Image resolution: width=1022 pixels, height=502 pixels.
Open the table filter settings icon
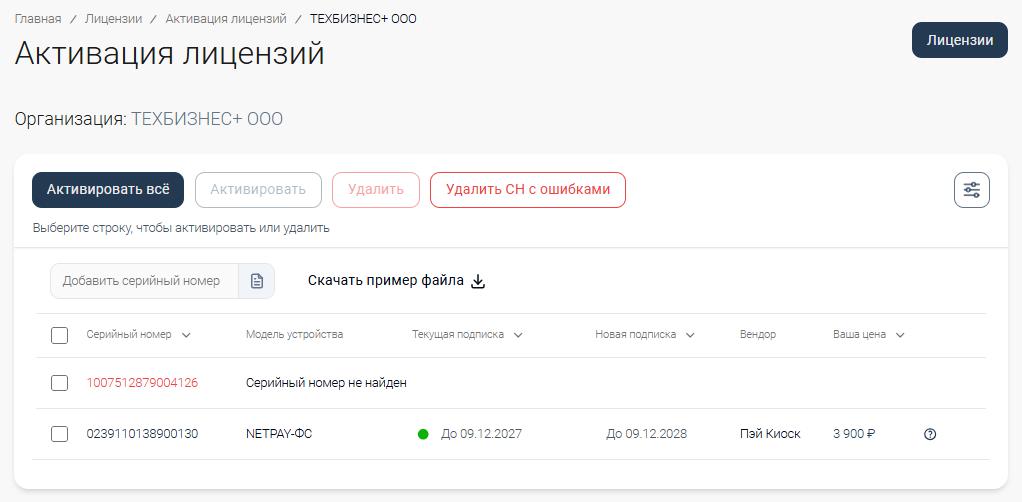971,190
